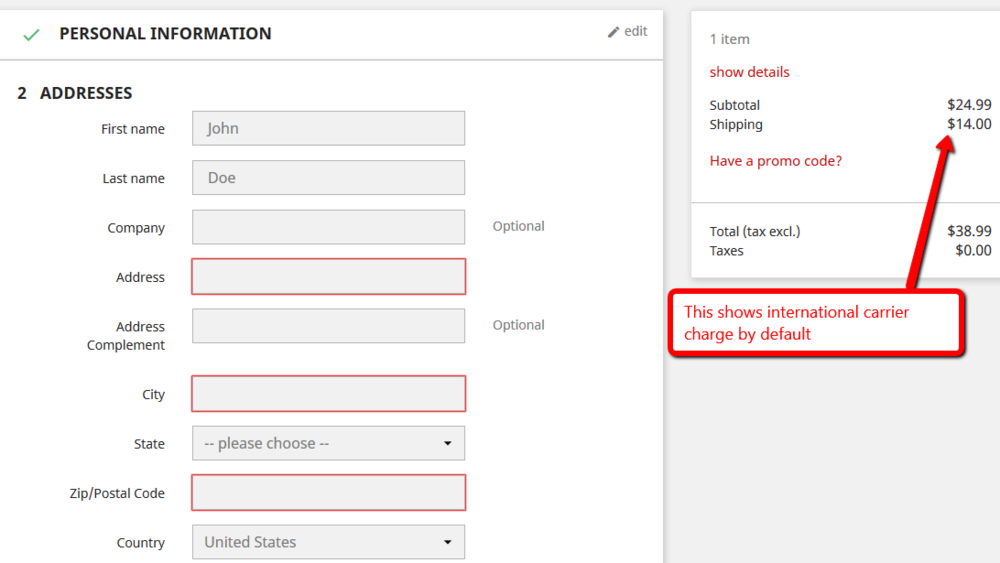Click into the City field
The height and width of the screenshot is (563, 1000).
coord(328,393)
